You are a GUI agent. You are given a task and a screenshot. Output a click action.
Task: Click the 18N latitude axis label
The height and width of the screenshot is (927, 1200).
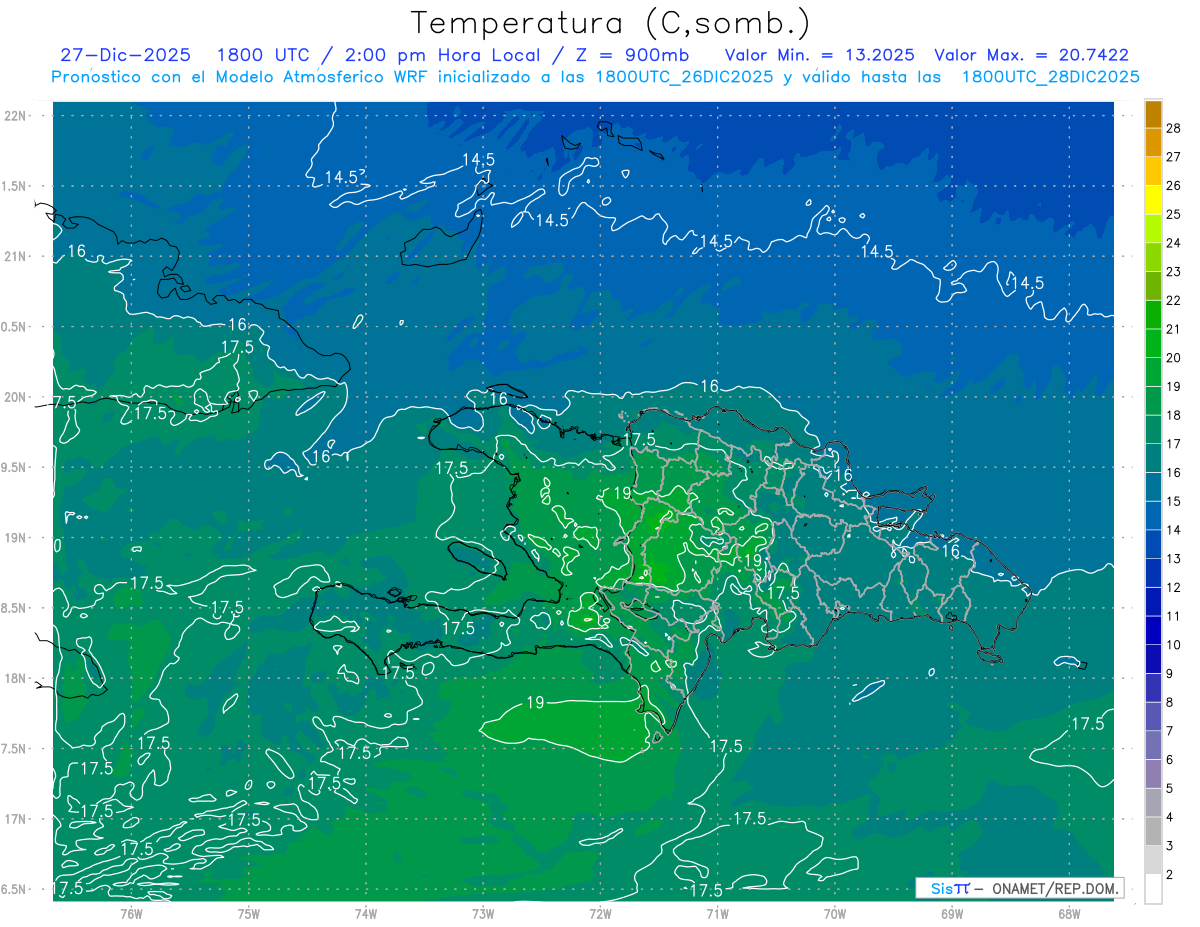pyautogui.click(x=16, y=678)
